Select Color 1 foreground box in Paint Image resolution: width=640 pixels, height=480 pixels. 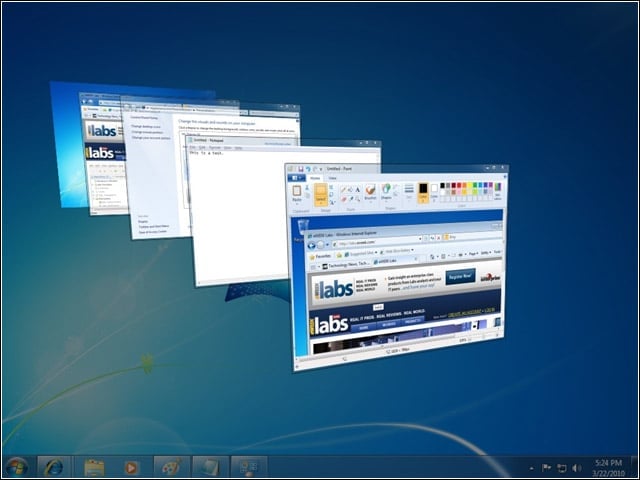coord(423,193)
